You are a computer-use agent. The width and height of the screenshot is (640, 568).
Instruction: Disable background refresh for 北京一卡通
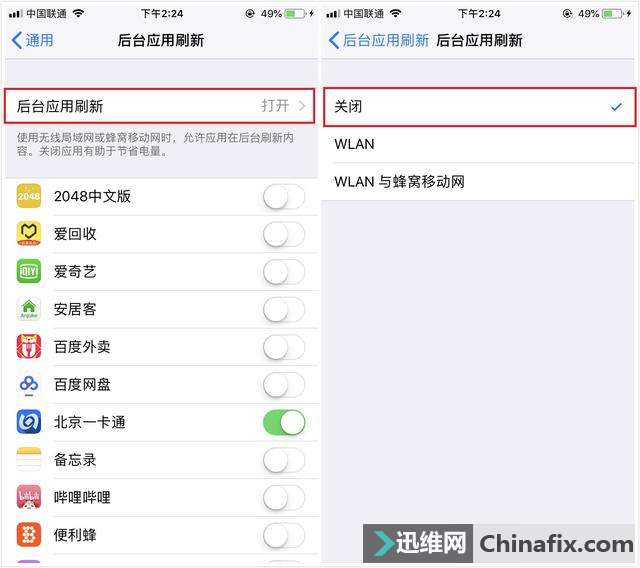tap(284, 422)
